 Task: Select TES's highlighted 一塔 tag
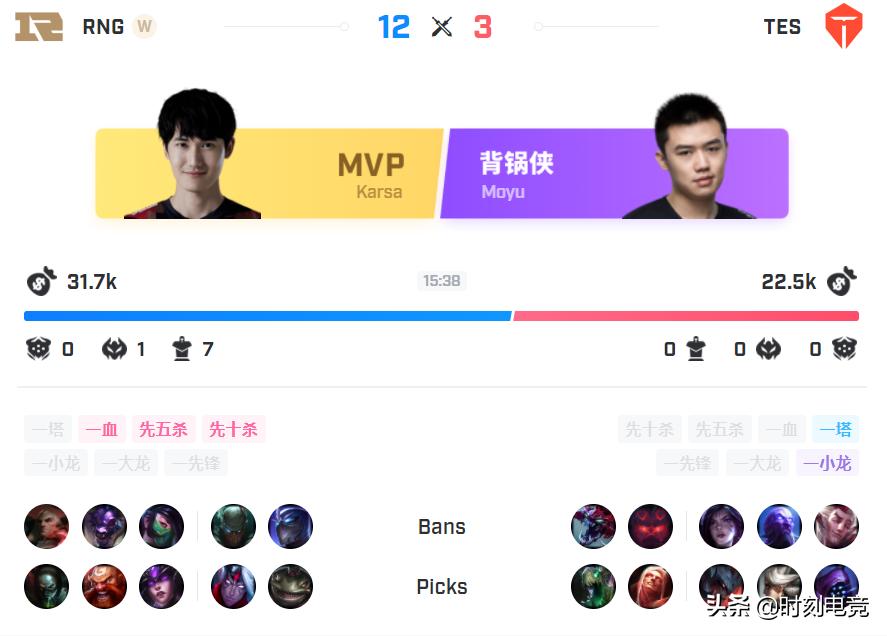836,429
